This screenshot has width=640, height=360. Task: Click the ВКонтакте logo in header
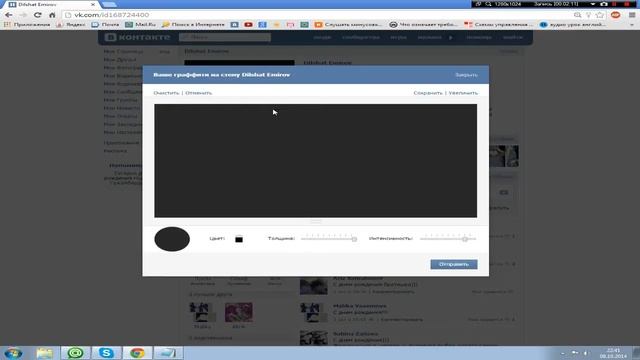[x=137, y=37]
